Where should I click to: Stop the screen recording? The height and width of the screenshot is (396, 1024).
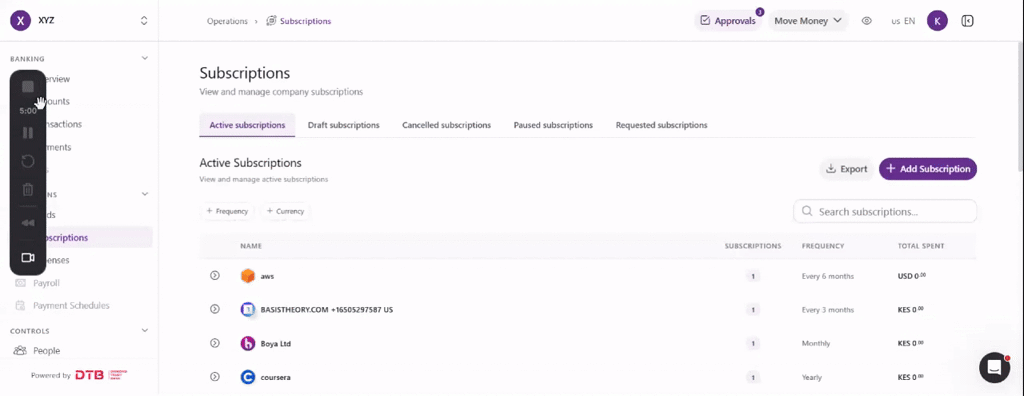click(x=27, y=86)
